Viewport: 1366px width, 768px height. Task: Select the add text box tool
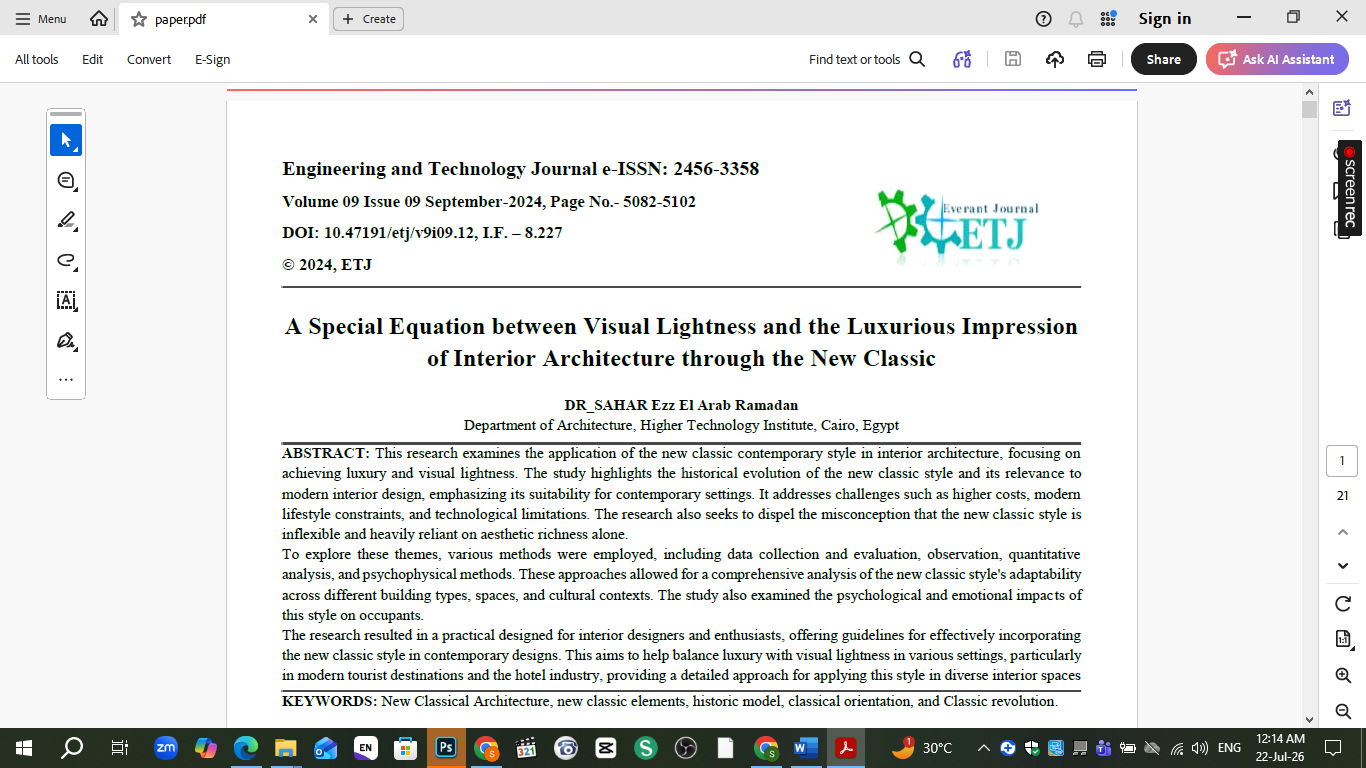tap(66, 300)
